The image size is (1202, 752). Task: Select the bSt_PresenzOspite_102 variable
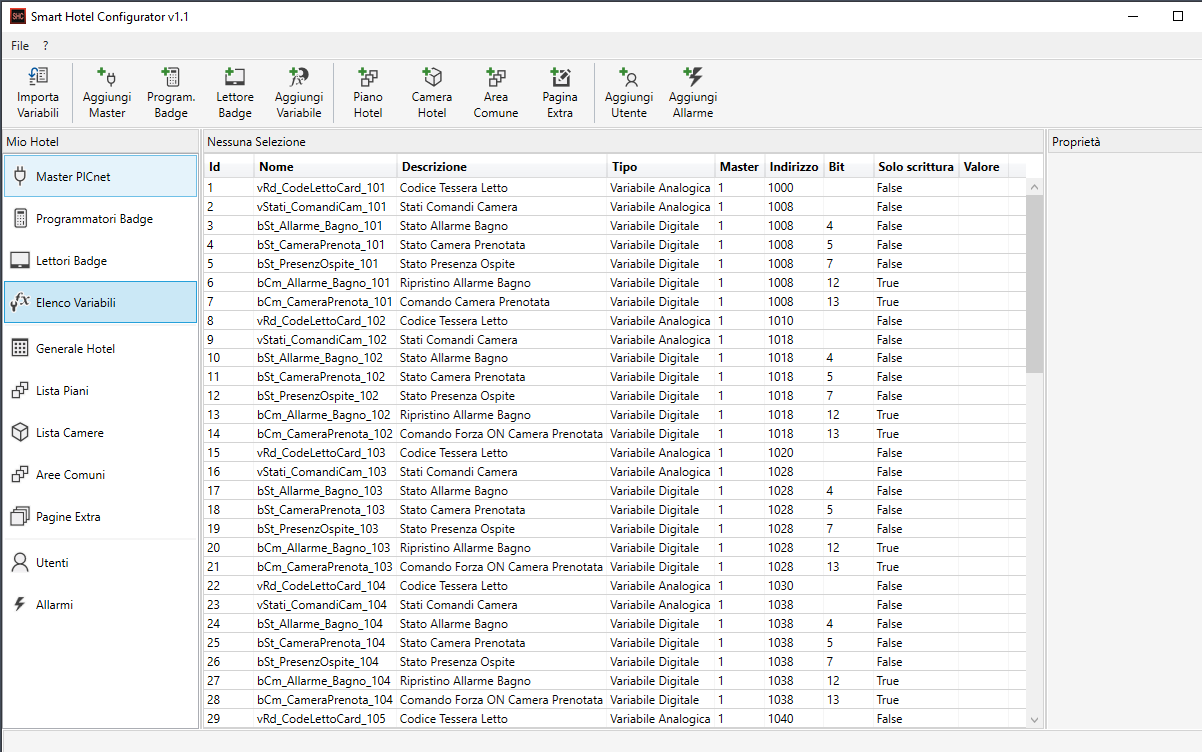point(615,396)
